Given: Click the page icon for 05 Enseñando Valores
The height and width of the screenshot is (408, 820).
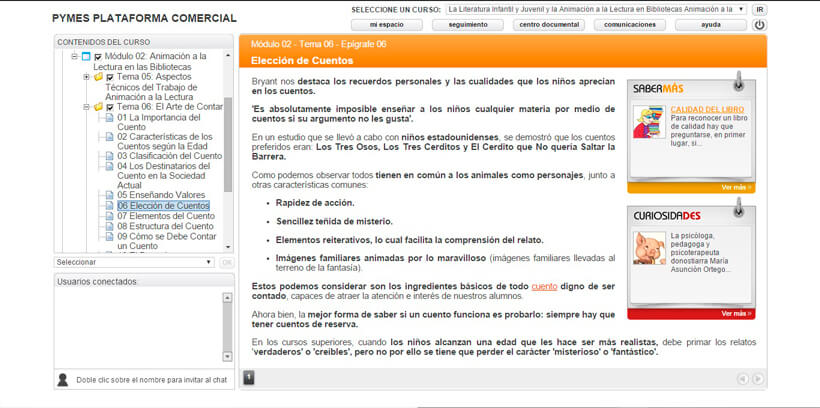Looking at the screenshot, I should tap(109, 195).
